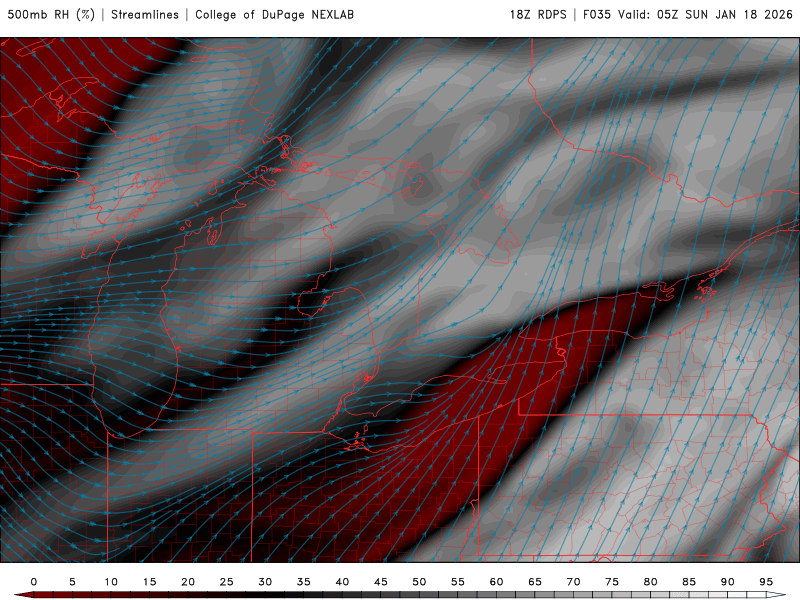This screenshot has width=800, height=600.
Task: Select the "18Z RDPS" model run label
Action: point(538,14)
